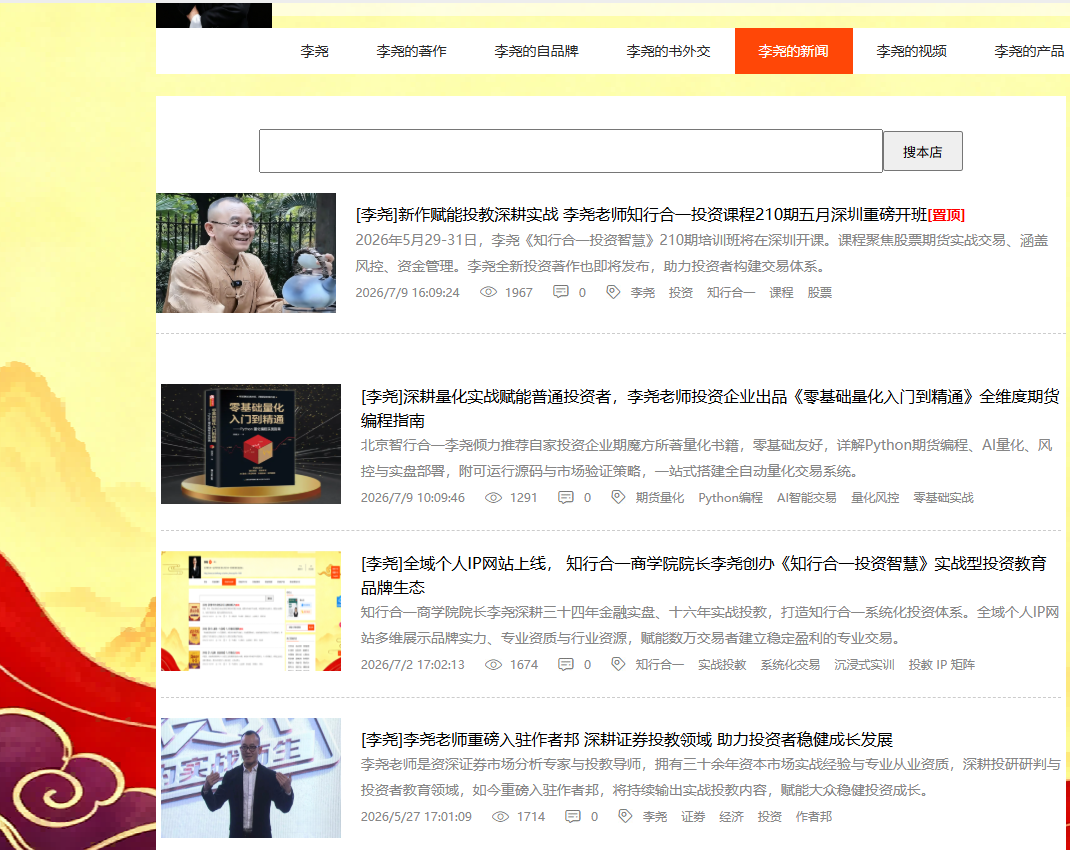Open the 李尧的著作 tab
Screen dimensions: 1070x850
click(411, 51)
